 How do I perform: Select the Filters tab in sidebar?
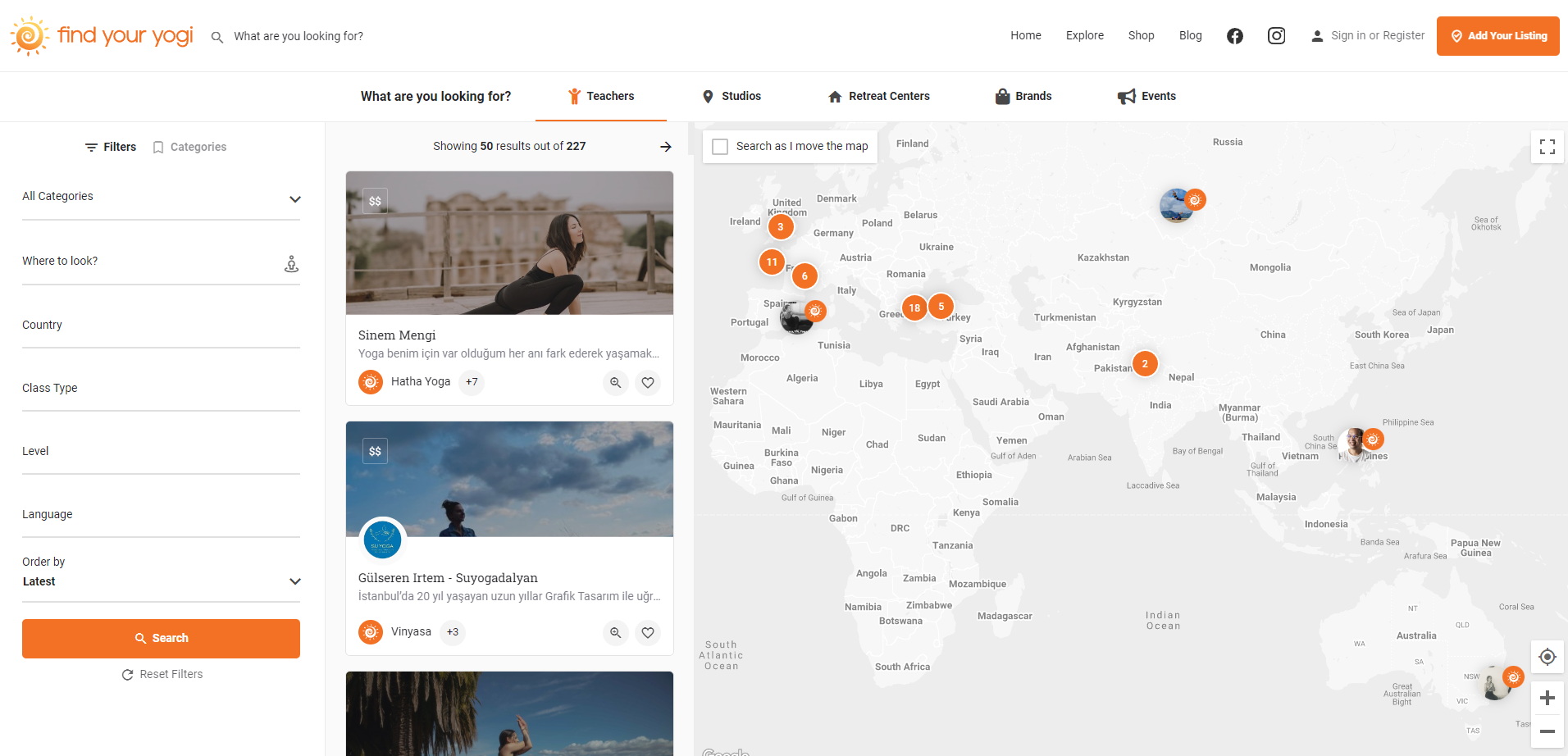tap(111, 148)
